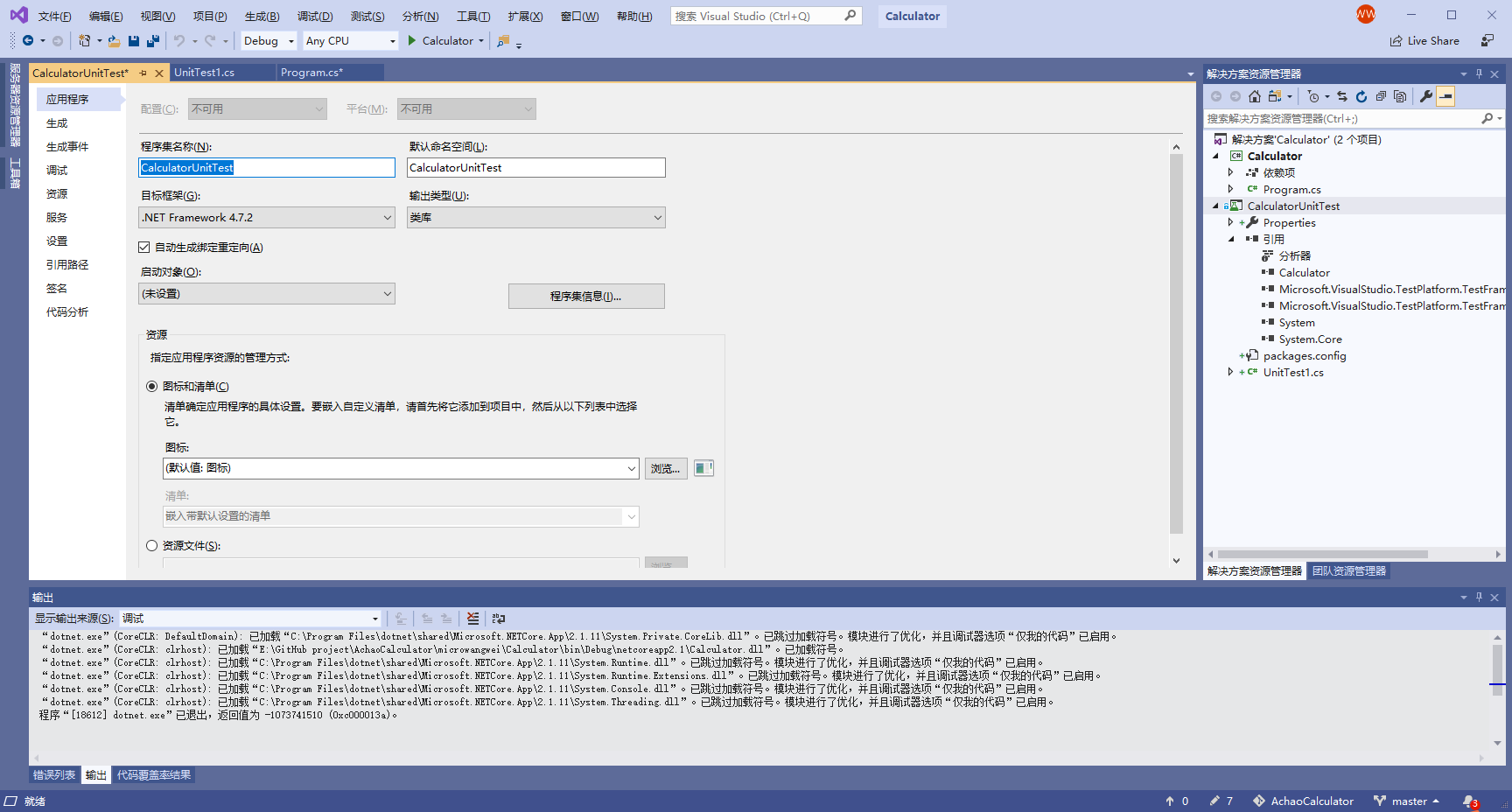Toggle Preview Selected Items icon

point(1445,96)
